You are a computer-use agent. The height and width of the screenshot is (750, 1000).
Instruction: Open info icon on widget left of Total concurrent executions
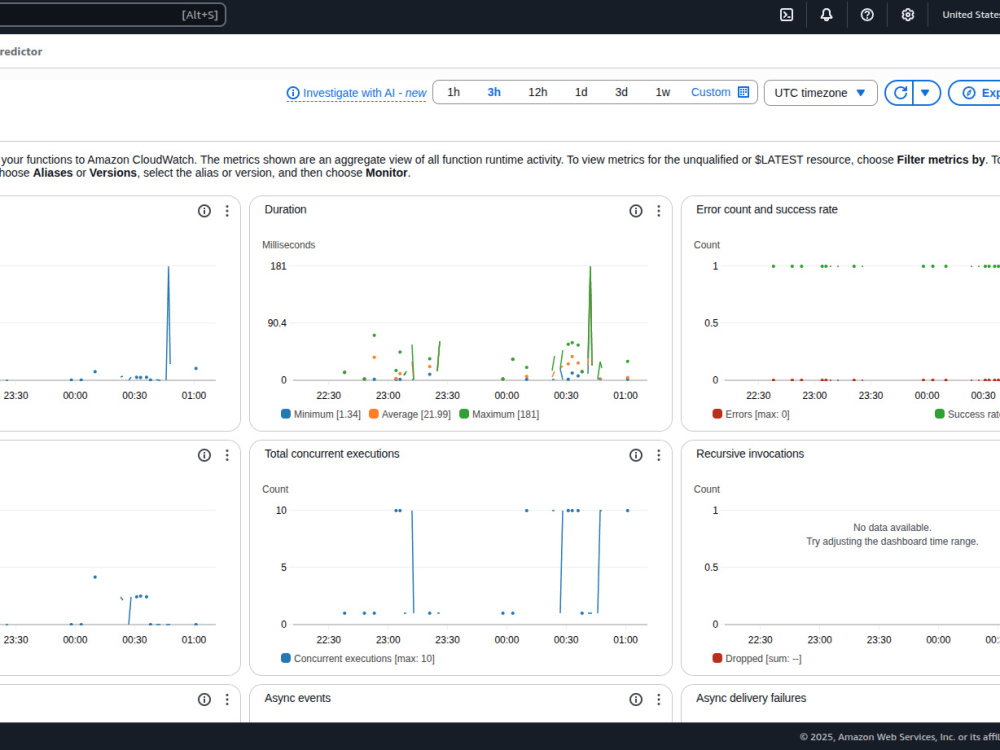[x=204, y=455]
